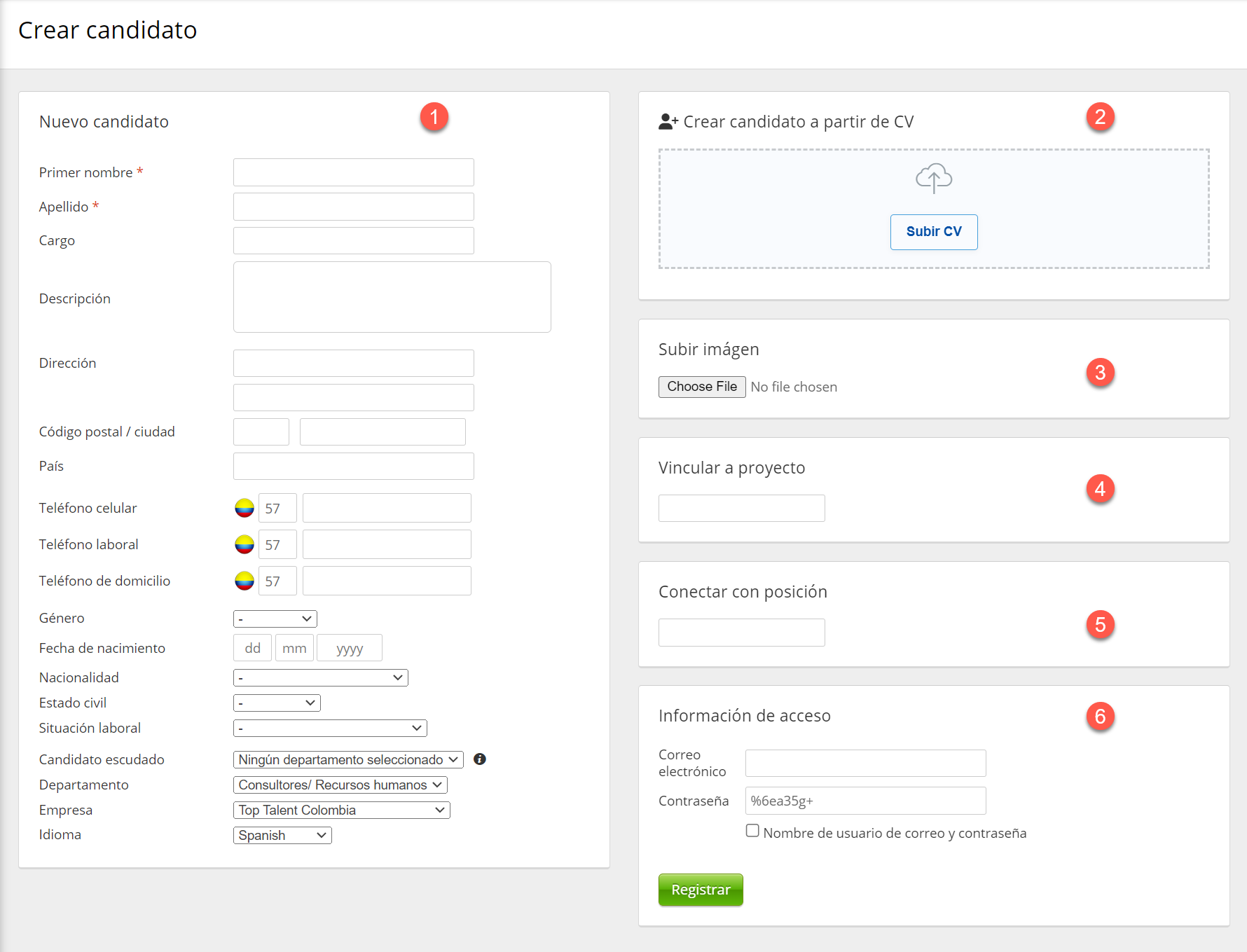Click the Correo electrónico input field
The image size is (1247, 952).
pos(865,763)
